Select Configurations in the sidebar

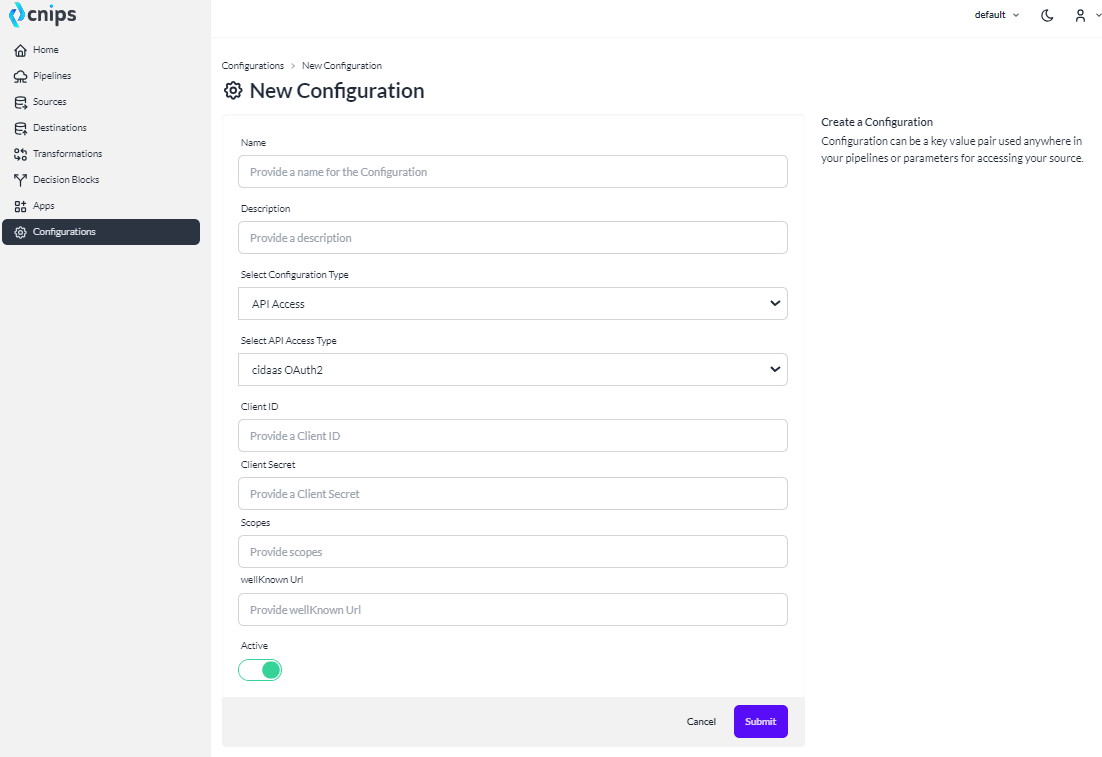point(101,232)
